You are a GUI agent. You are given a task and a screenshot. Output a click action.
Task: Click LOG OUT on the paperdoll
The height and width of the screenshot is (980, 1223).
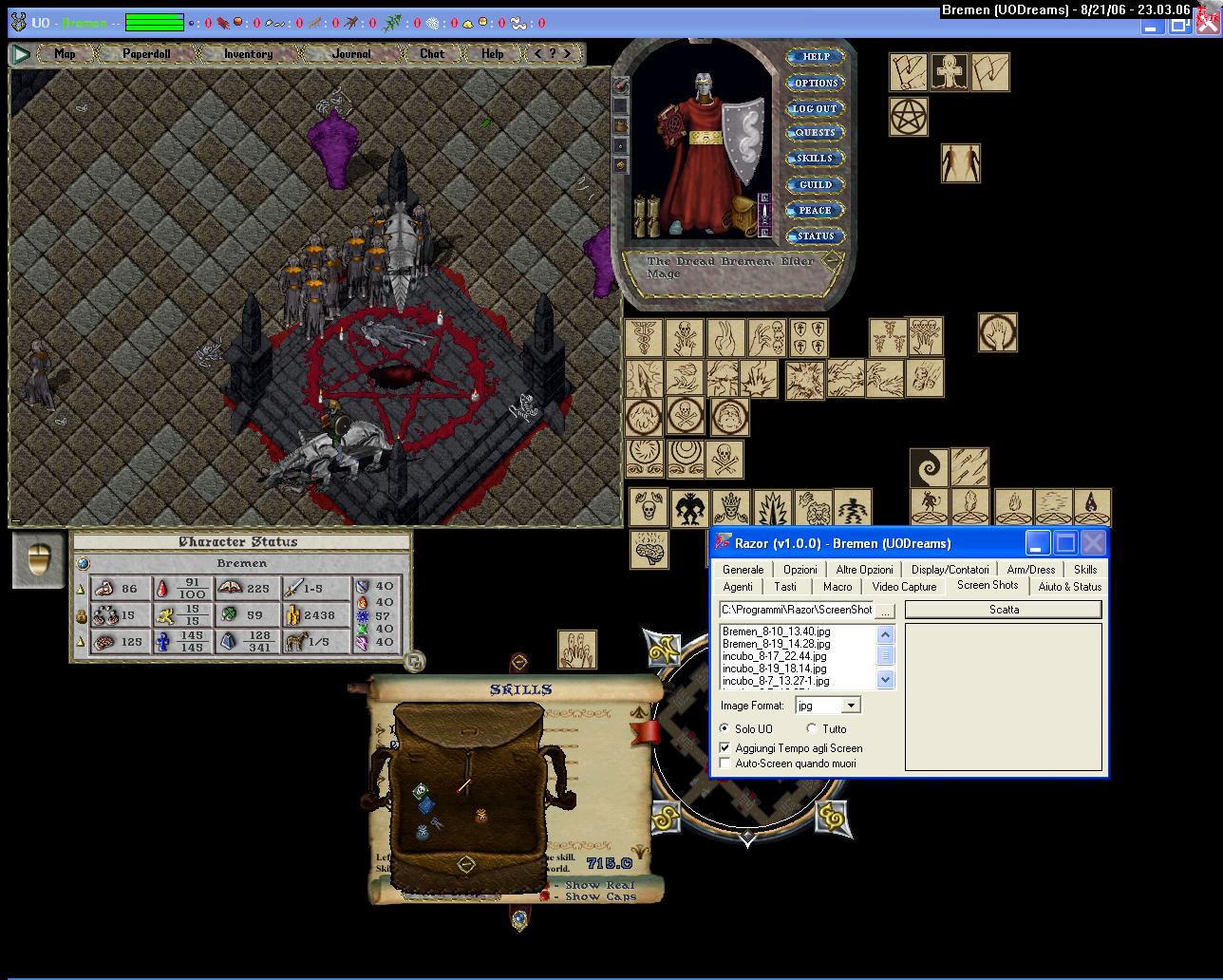(815, 108)
